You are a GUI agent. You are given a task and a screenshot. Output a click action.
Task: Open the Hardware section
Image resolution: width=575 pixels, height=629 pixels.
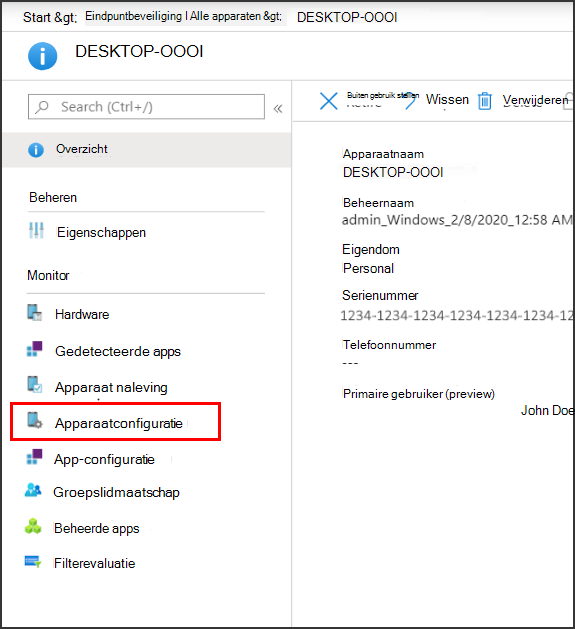pos(82,314)
